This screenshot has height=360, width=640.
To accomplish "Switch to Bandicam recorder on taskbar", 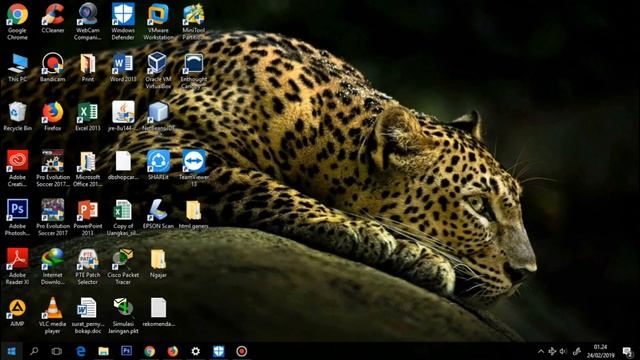I will point(242,351).
